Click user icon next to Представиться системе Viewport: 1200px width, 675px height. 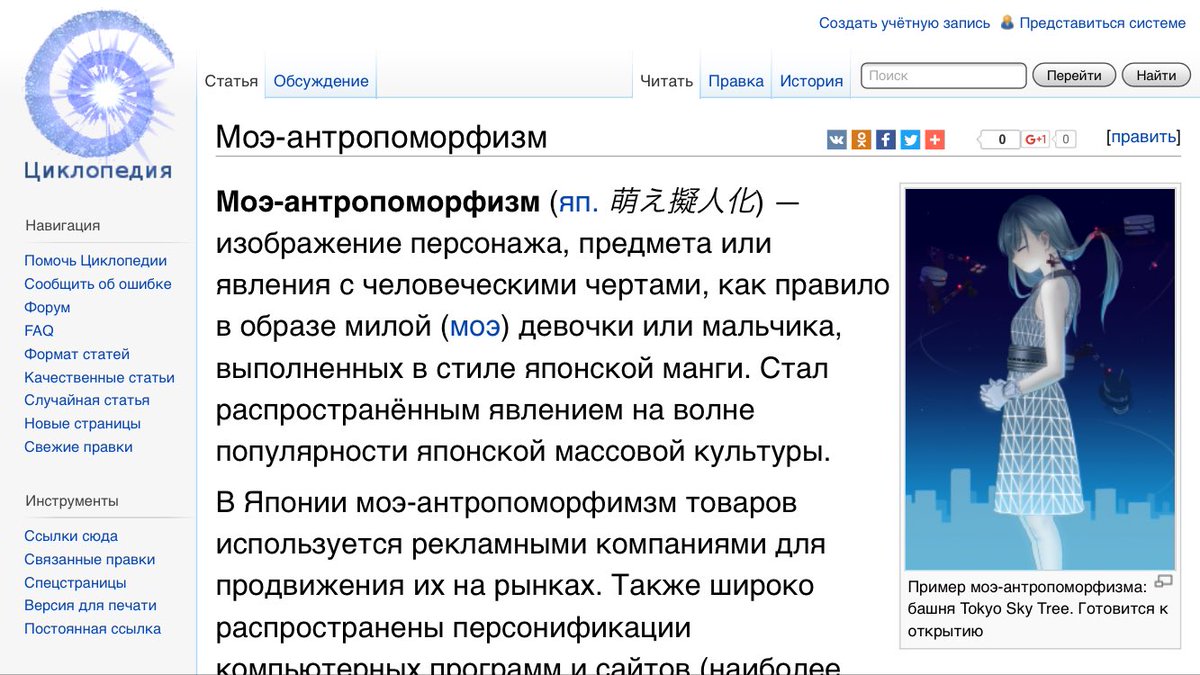[x=1007, y=22]
